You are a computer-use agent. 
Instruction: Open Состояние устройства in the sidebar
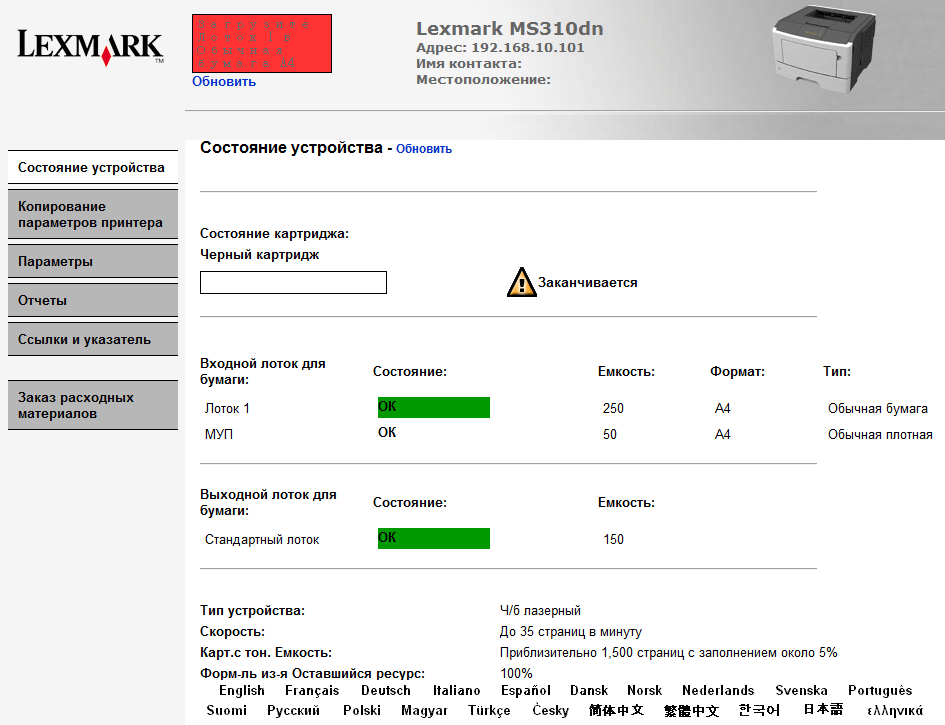[x=93, y=167]
